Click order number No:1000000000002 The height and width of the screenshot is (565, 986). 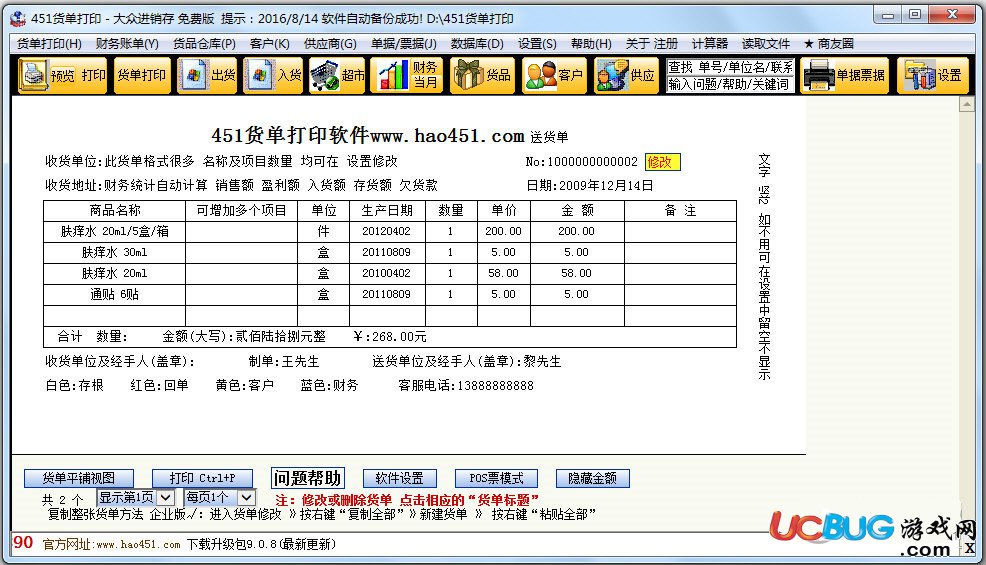point(581,162)
